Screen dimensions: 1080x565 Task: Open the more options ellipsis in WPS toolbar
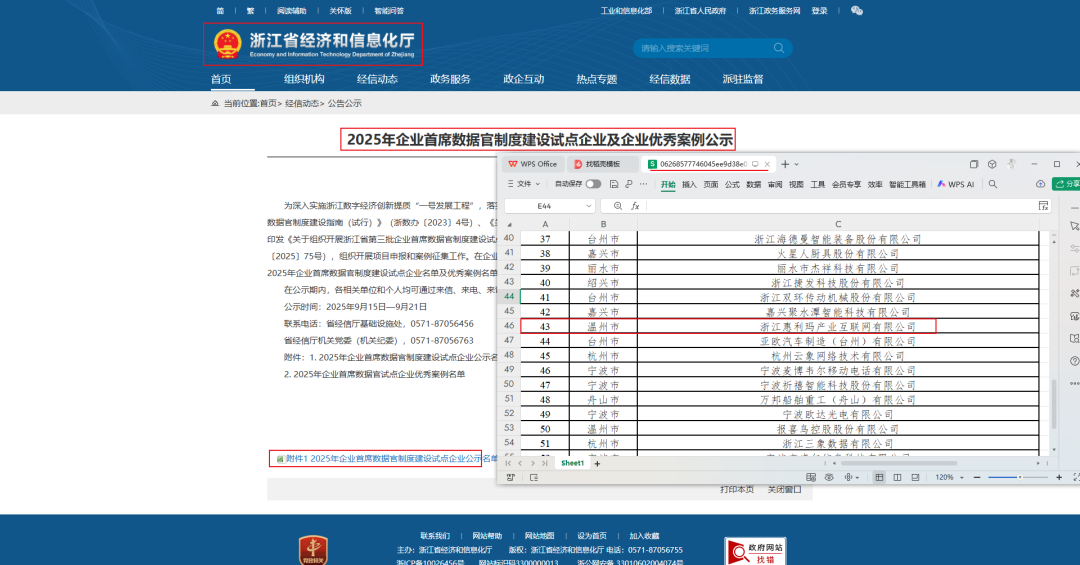643,184
